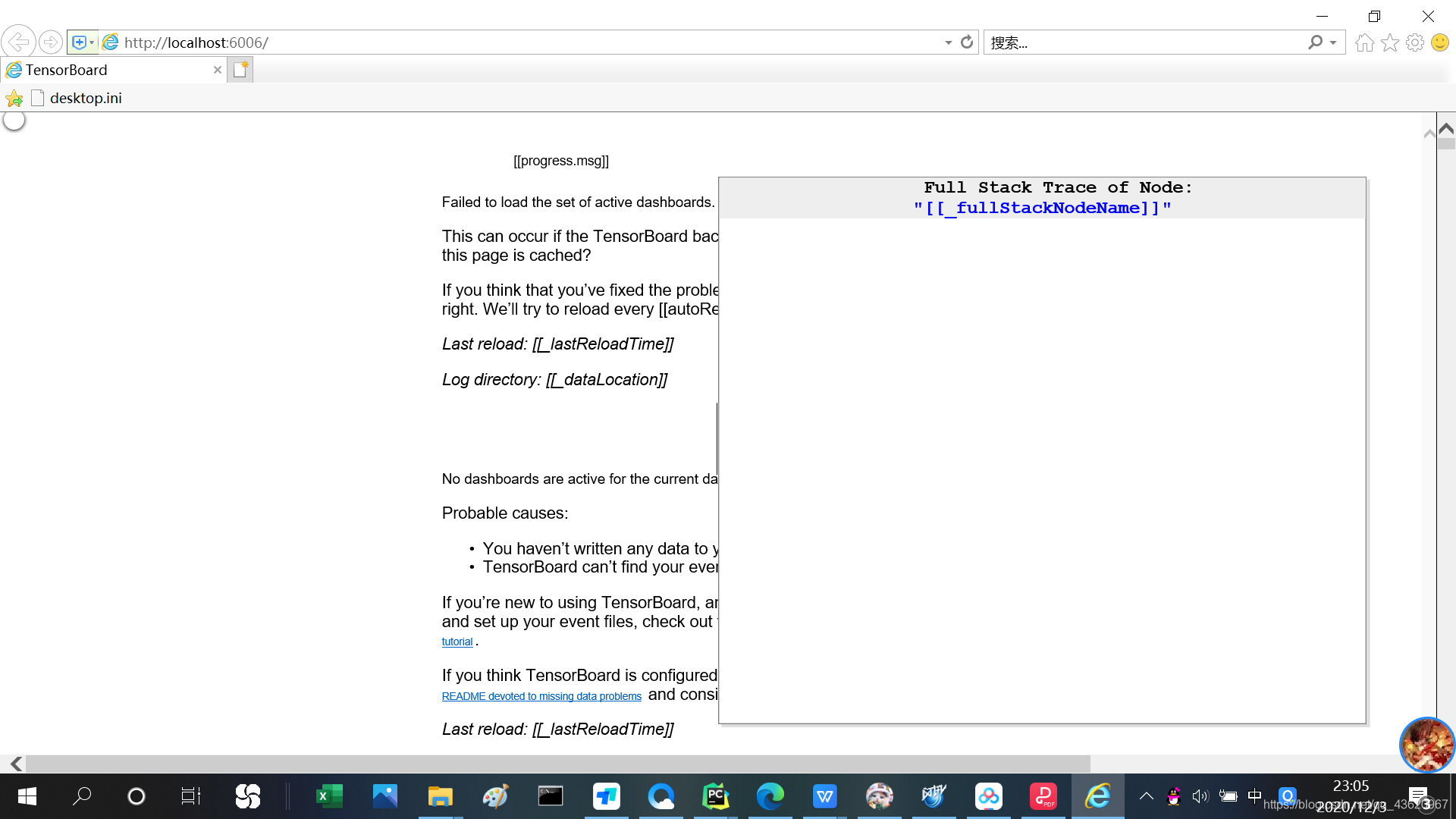Open the red PDF app on the taskbar

click(1043, 796)
